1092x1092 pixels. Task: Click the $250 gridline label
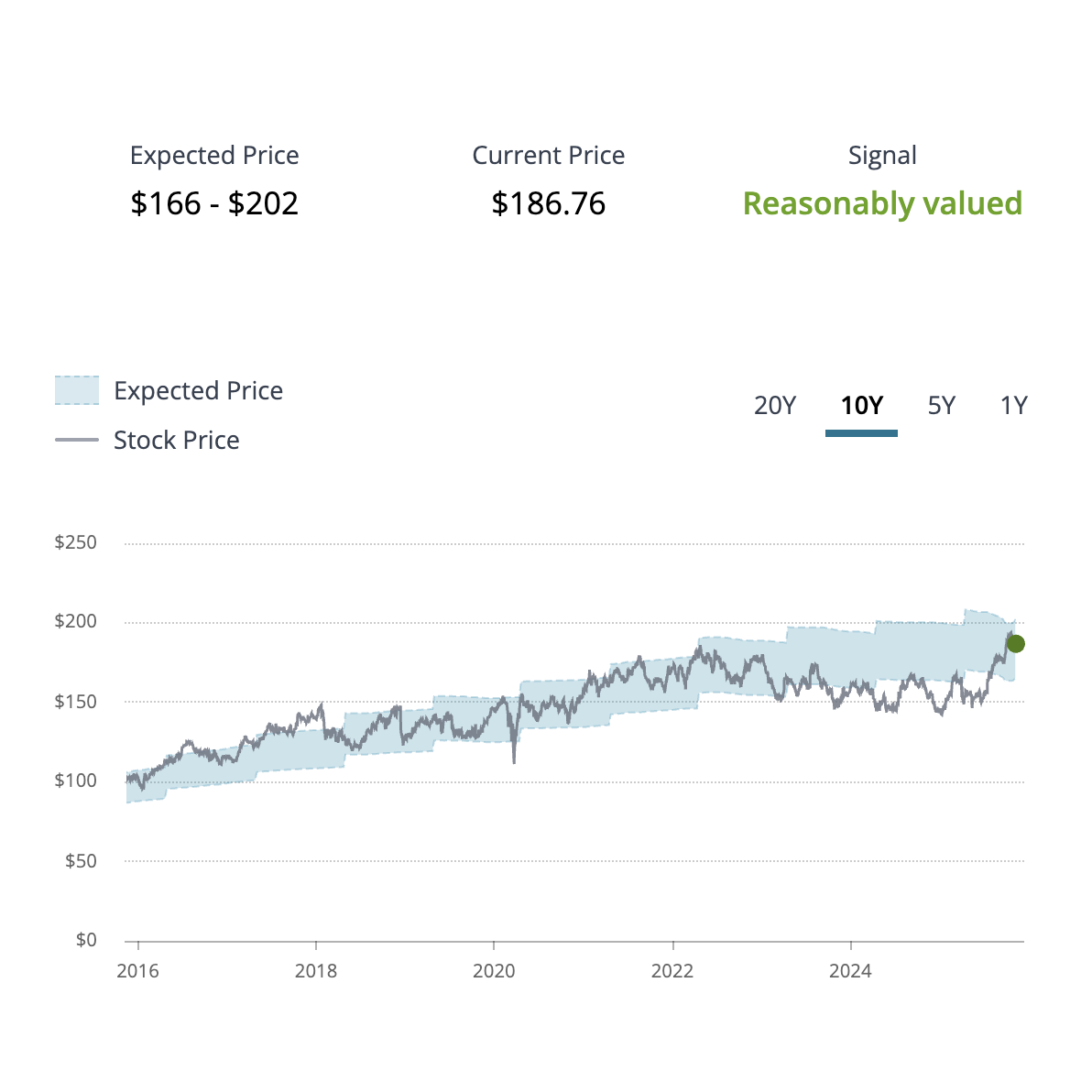tap(77, 541)
